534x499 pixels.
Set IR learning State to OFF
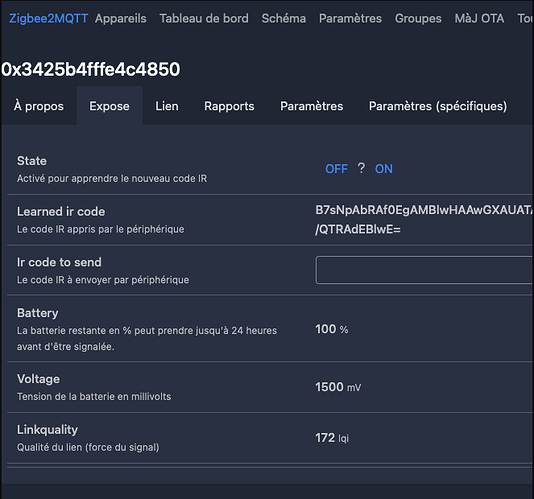tap(336, 169)
